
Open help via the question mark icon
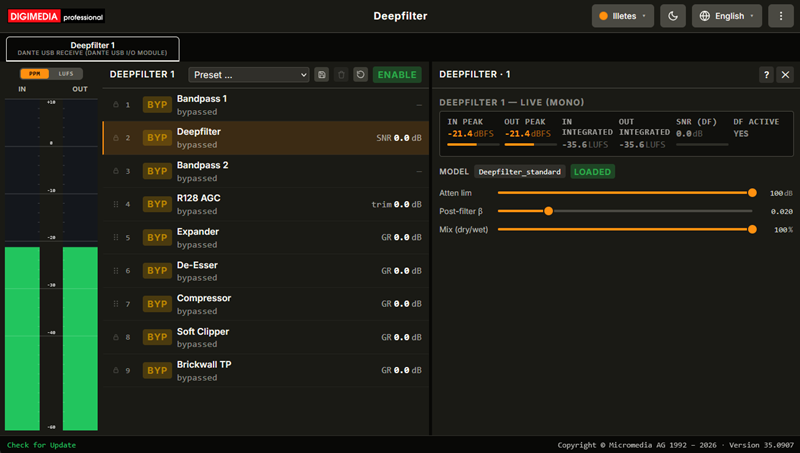766,75
